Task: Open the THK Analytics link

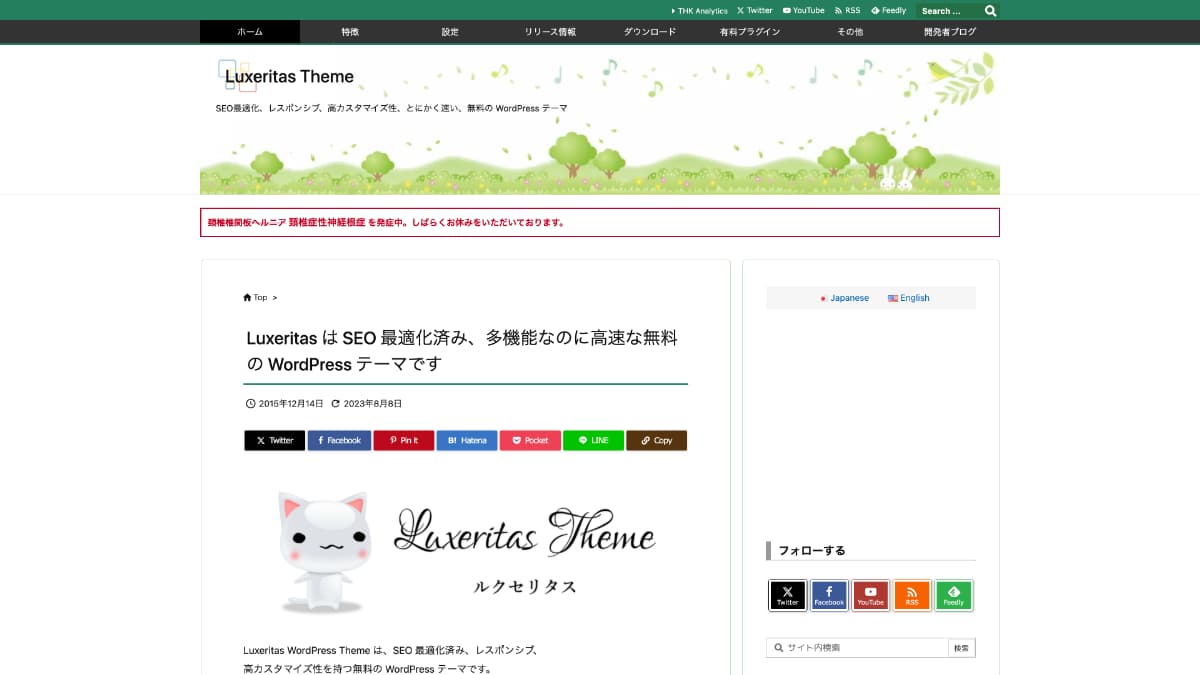Action: (x=699, y=11)
